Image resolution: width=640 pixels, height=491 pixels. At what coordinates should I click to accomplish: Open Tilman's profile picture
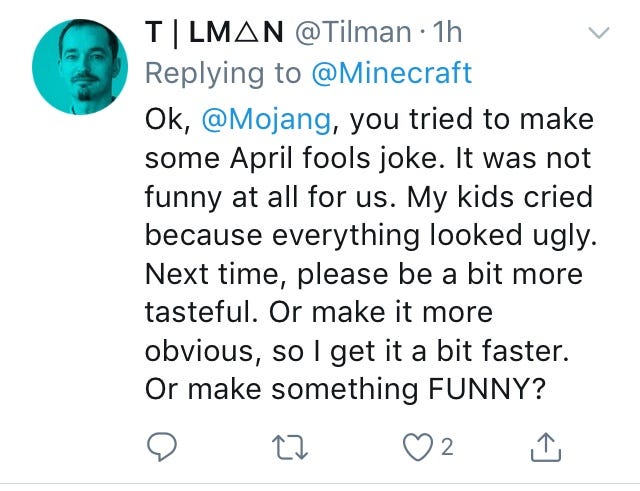coord(80,67)
